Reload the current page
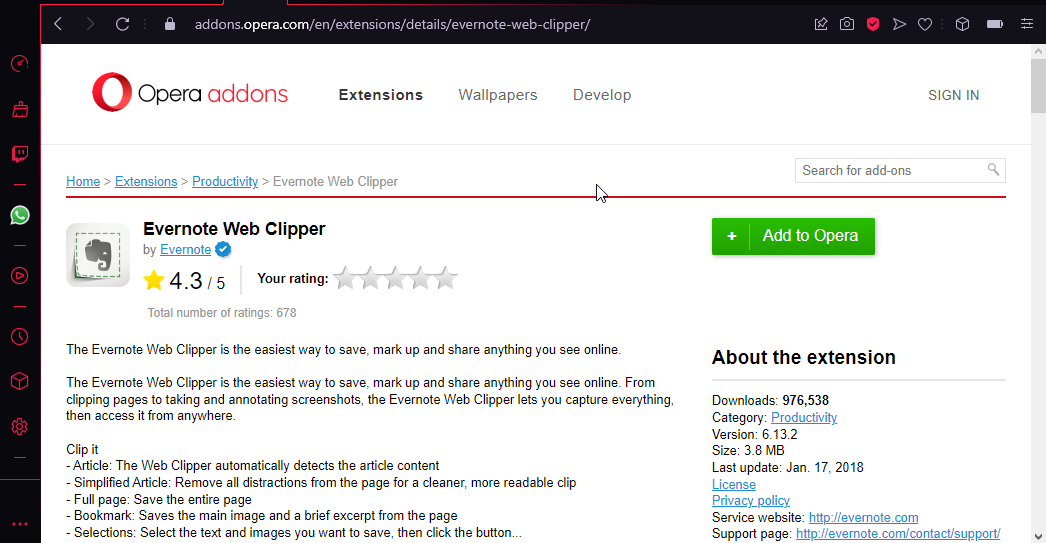This screenshot has width=1046, height=543. pos(122,24)
